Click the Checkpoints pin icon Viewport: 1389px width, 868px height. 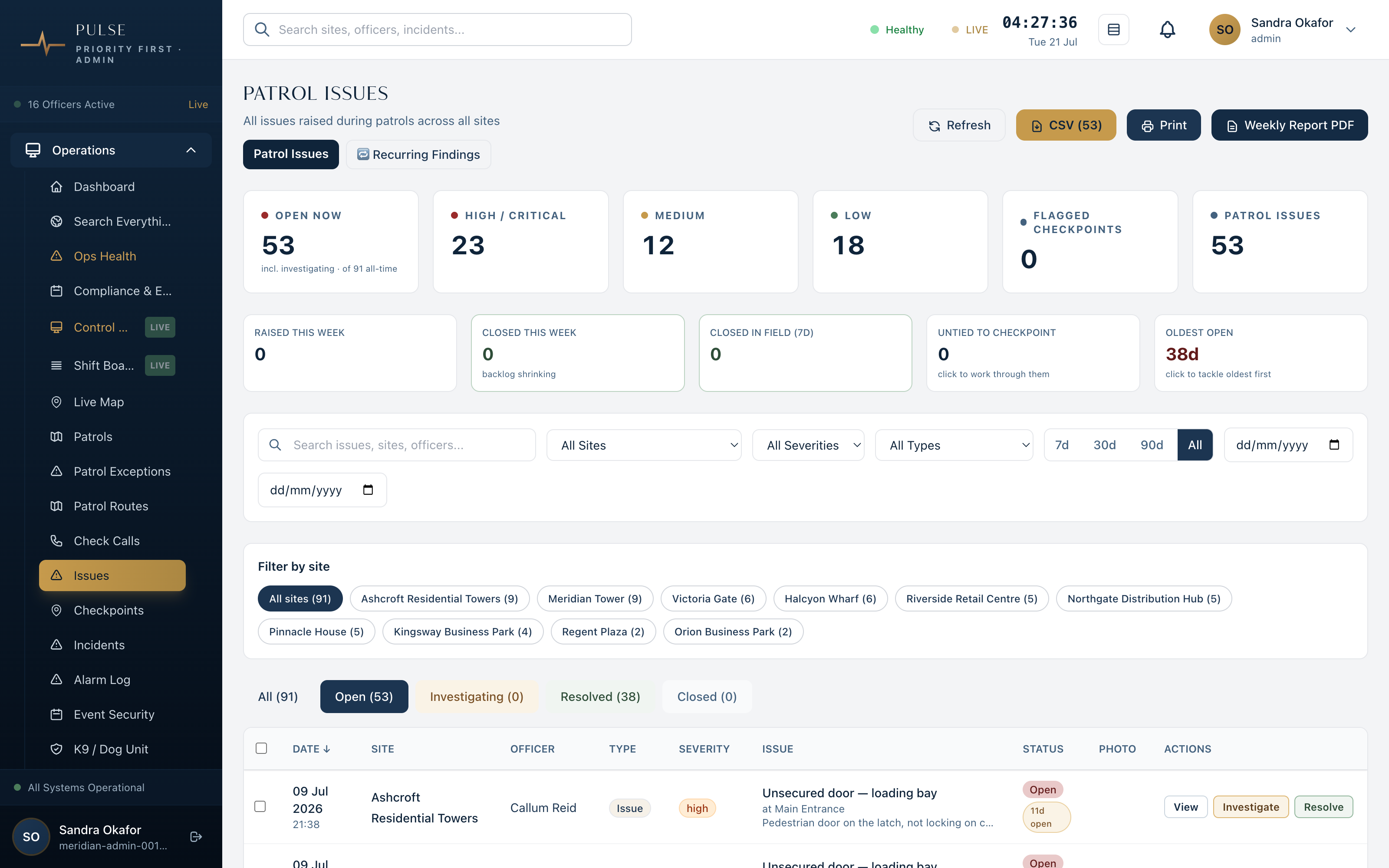pos(56,610)
